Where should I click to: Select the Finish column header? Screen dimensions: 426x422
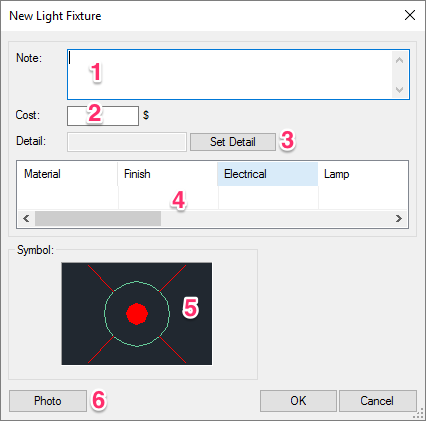[168, 174]
